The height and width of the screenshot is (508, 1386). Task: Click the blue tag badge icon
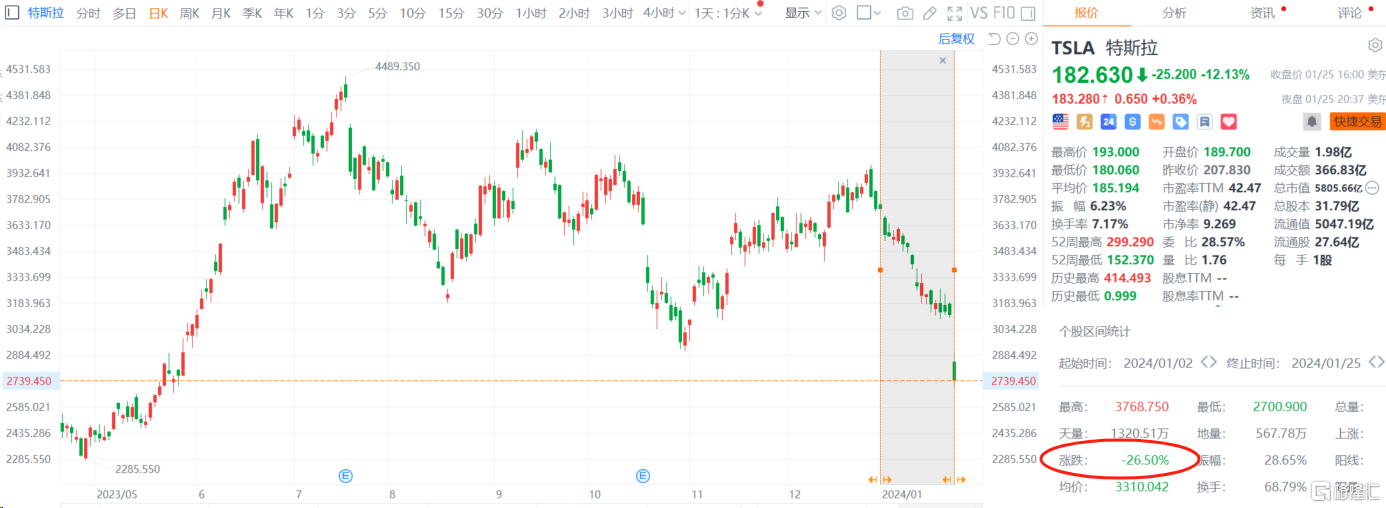click(1180, 121)
